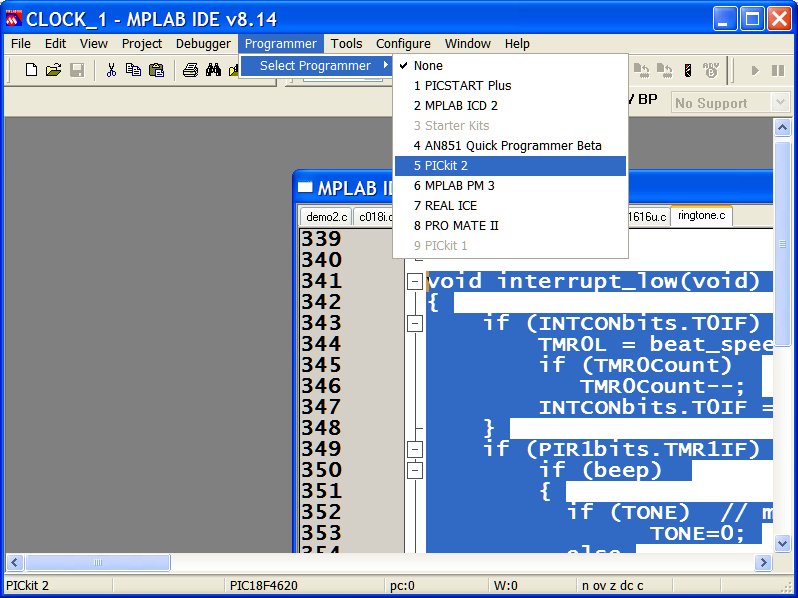Viewport: 798px width, 598px height.
Task: Click the horizontal scrollbar left arrow
Action: 14,562
